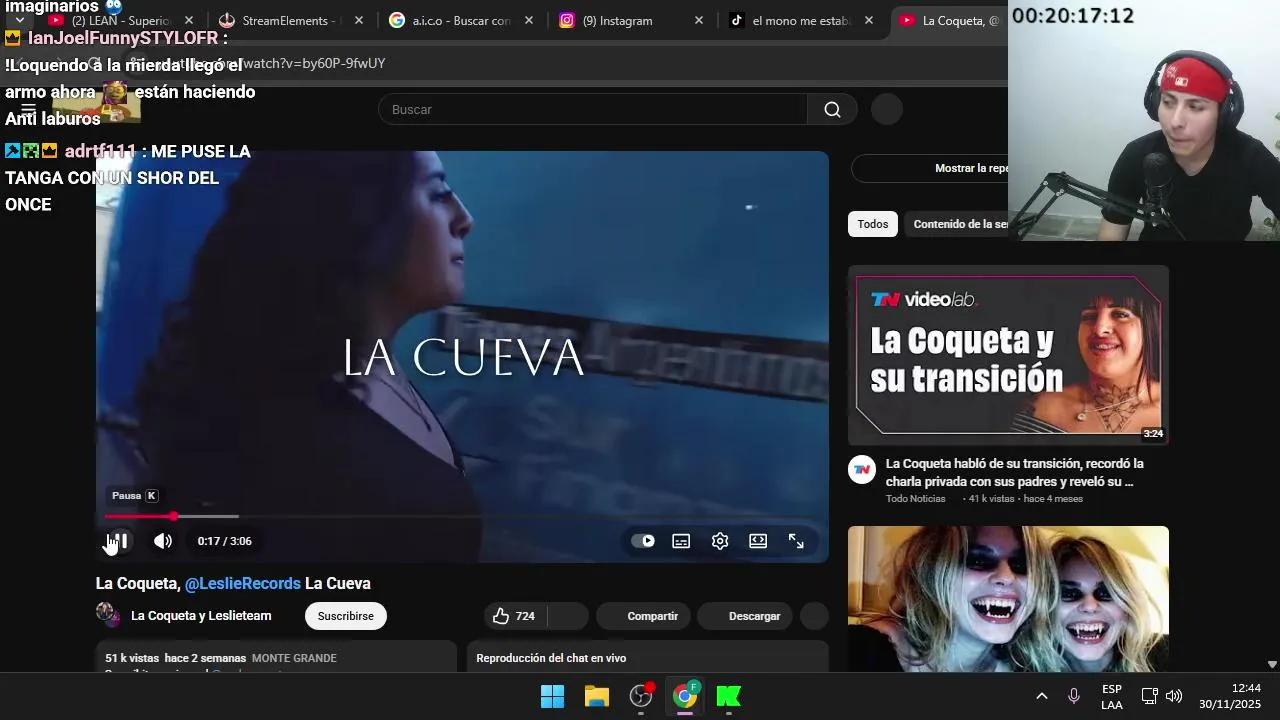
Task: Click the URL watch?v=by60P-9fwUY in address bar
Action: tap(313, 63)
